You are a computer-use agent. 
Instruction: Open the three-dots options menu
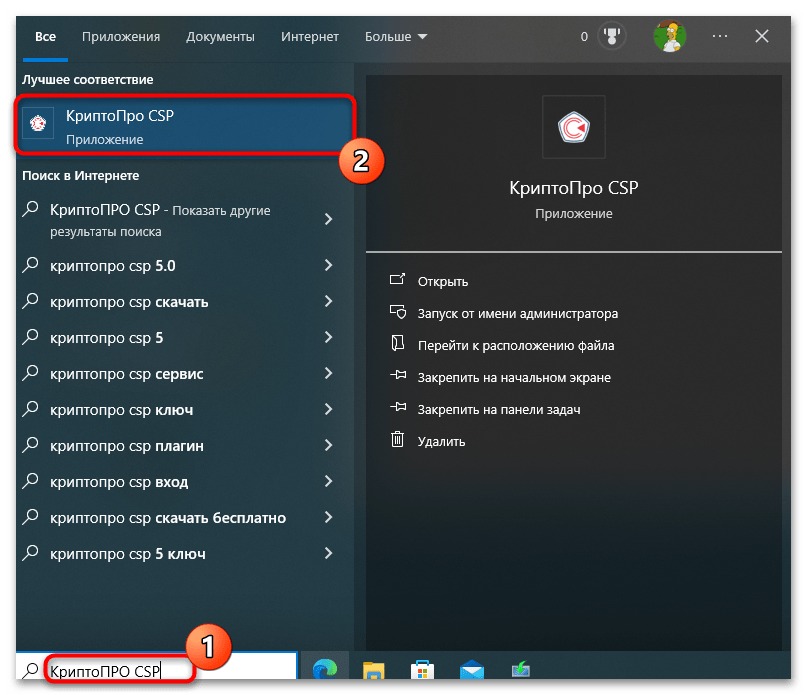click(x=720, y=36)
